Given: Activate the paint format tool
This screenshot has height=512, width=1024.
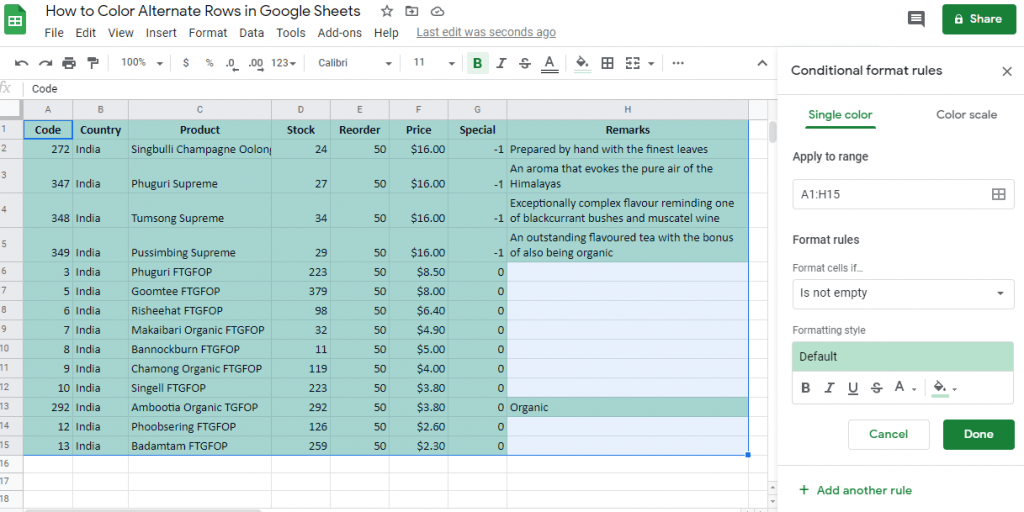Looking at the screenshot, I should [92, 63].
